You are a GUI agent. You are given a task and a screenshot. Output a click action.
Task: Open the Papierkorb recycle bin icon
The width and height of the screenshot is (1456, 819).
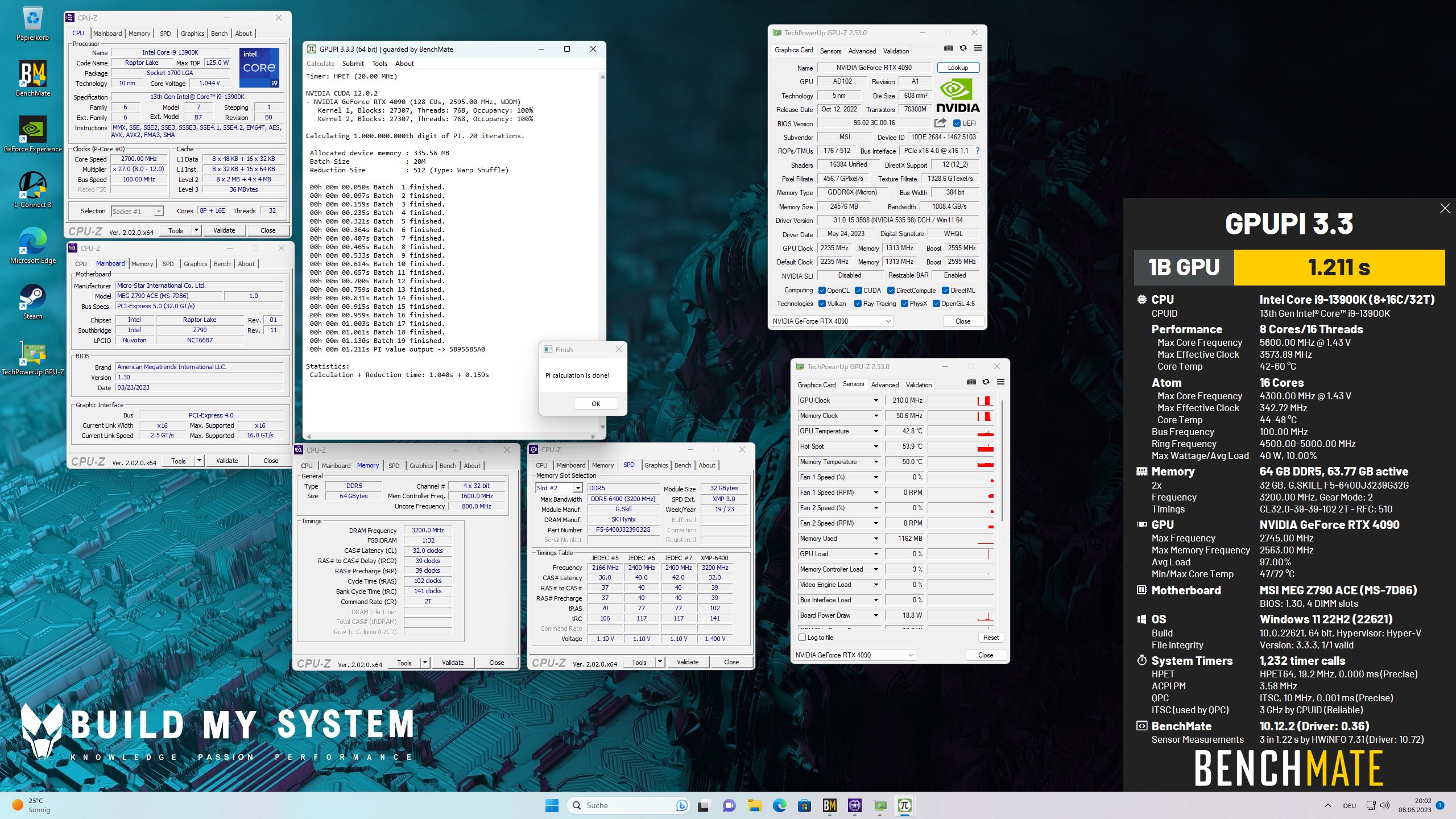[x=32, y=24]
